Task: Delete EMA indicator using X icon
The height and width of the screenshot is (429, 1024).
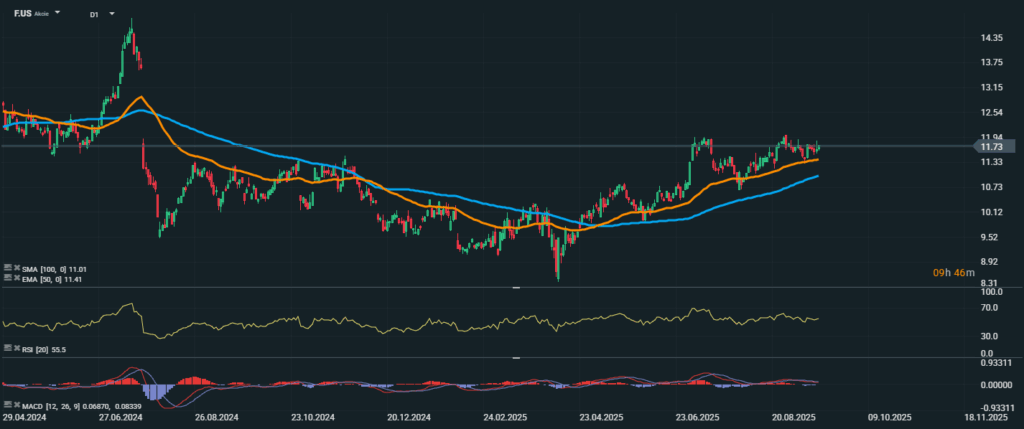Action: tap(15, 278)
